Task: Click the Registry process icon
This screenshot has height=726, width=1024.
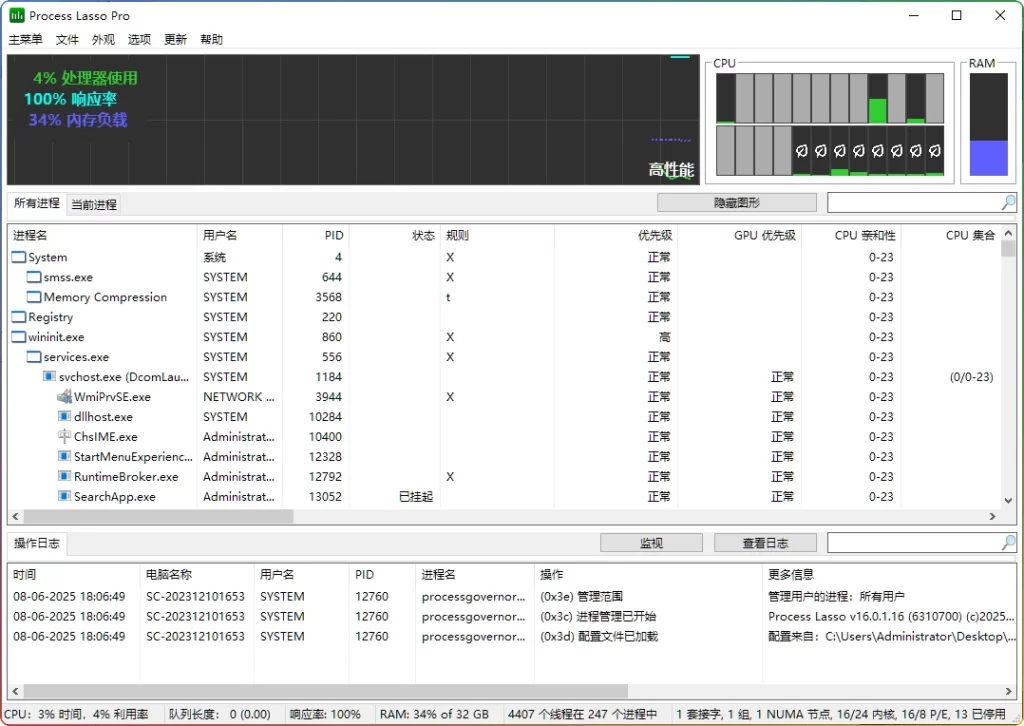Action: coord(19,317)
